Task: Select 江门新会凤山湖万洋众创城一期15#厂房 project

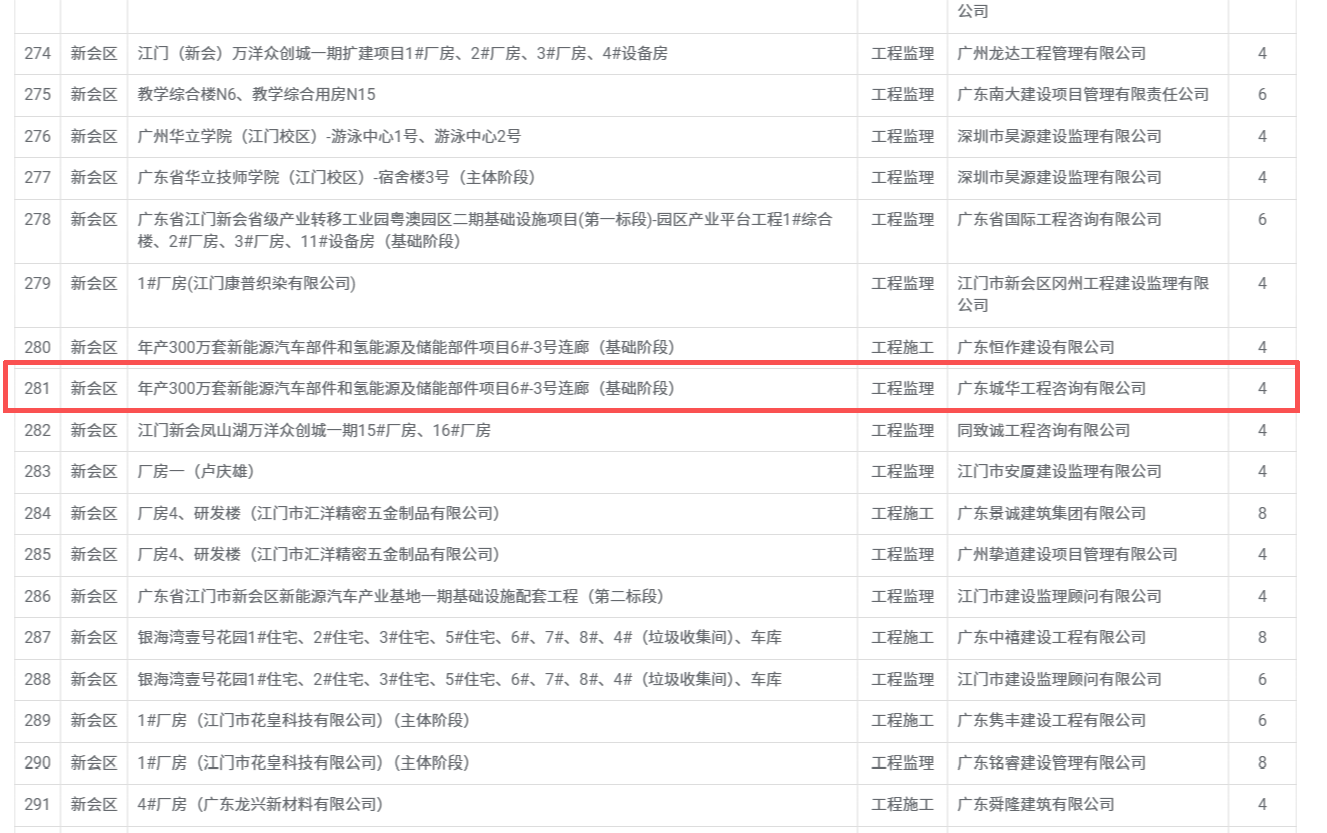Action: click(314, 430)
